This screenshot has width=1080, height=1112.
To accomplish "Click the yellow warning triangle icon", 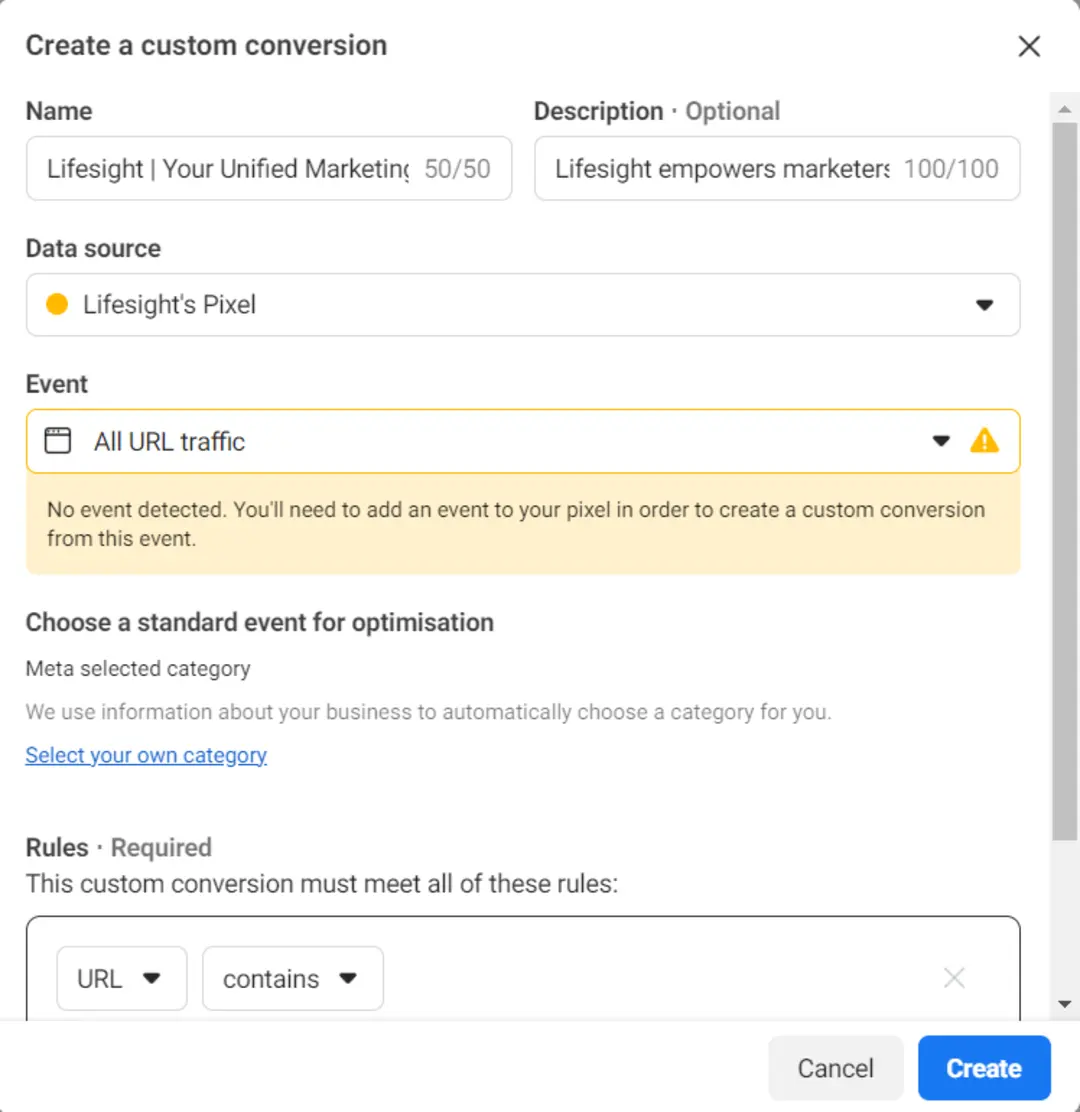I will pos(984,440).
